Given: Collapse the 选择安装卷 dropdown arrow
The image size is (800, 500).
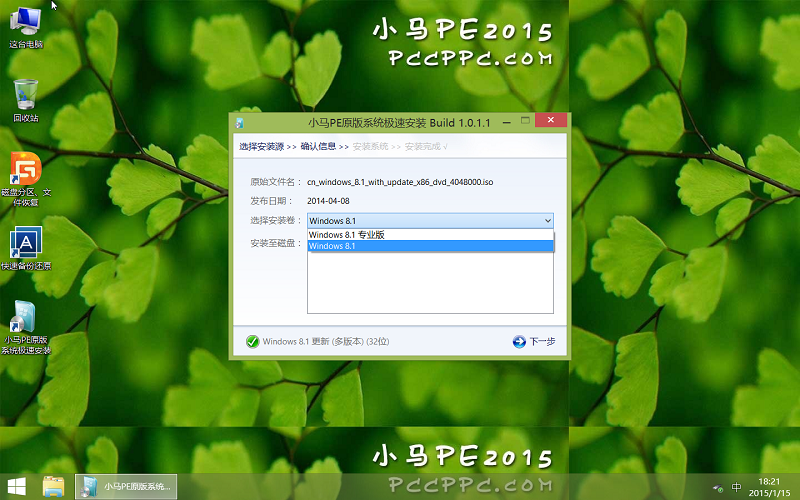Looking at the screenshot, I should pos(546,220).
